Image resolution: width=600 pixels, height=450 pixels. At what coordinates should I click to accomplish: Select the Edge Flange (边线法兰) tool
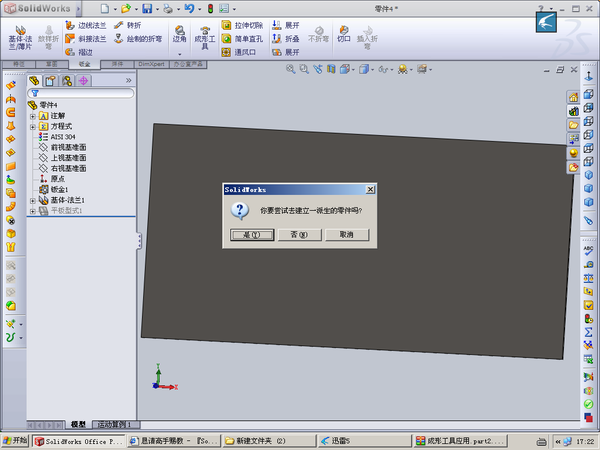tap(85, 25)
